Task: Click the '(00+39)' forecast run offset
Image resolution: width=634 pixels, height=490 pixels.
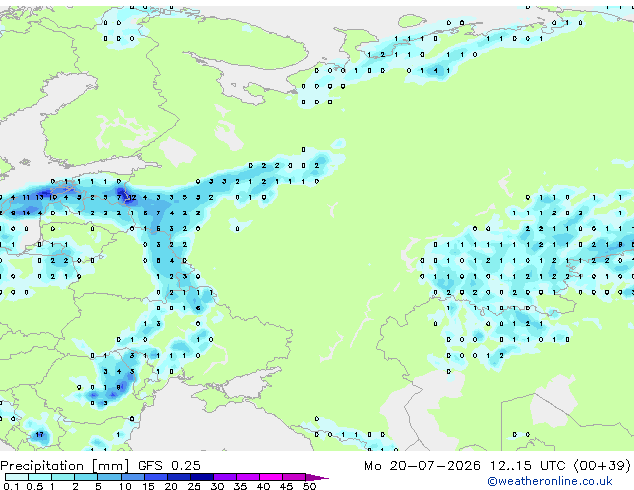Action: [x=602, y=466]
